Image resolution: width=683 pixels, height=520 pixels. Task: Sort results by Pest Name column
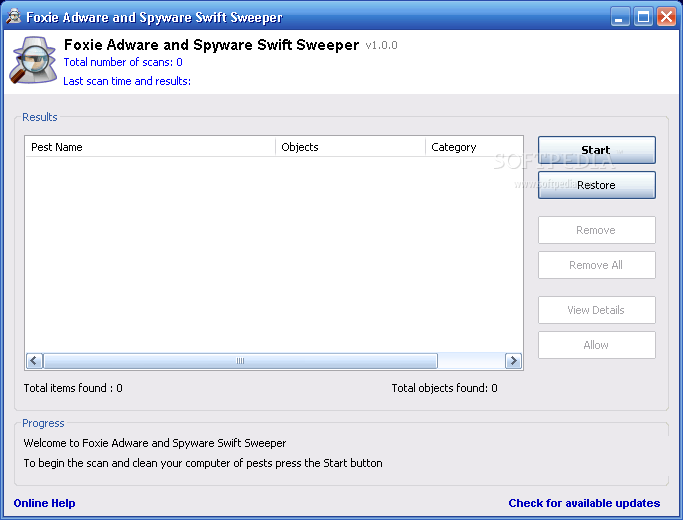click(x=150, y=147)
